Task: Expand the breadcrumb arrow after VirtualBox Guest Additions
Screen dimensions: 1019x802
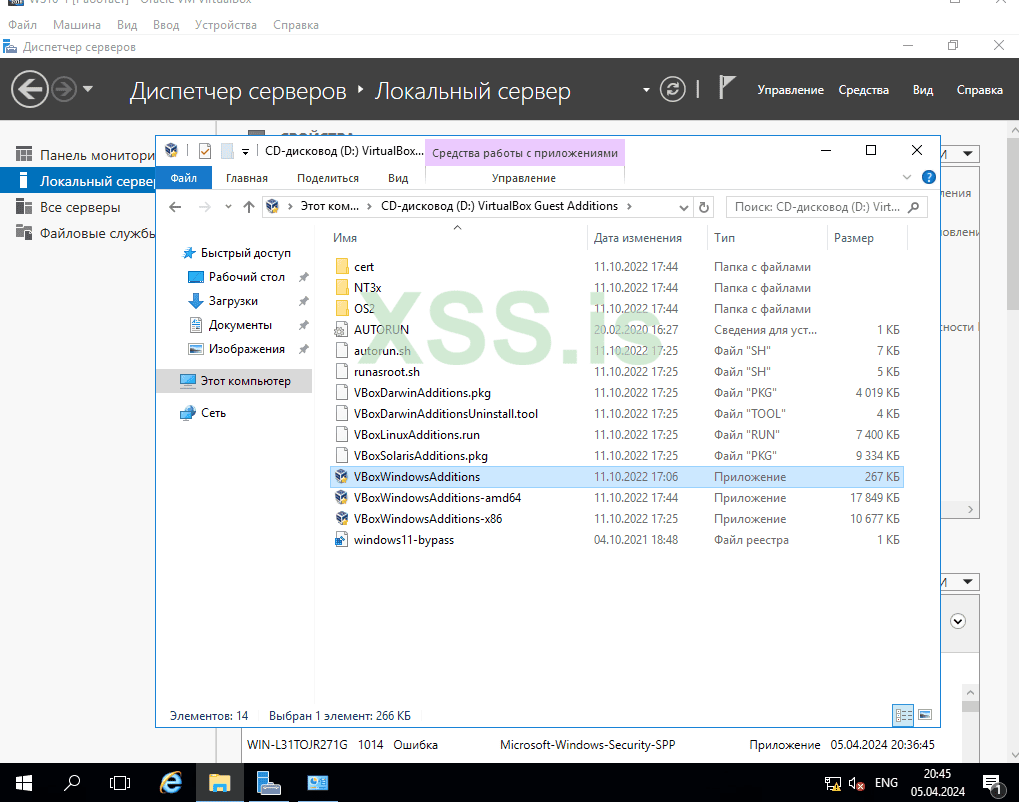Action: coord(629,206)
